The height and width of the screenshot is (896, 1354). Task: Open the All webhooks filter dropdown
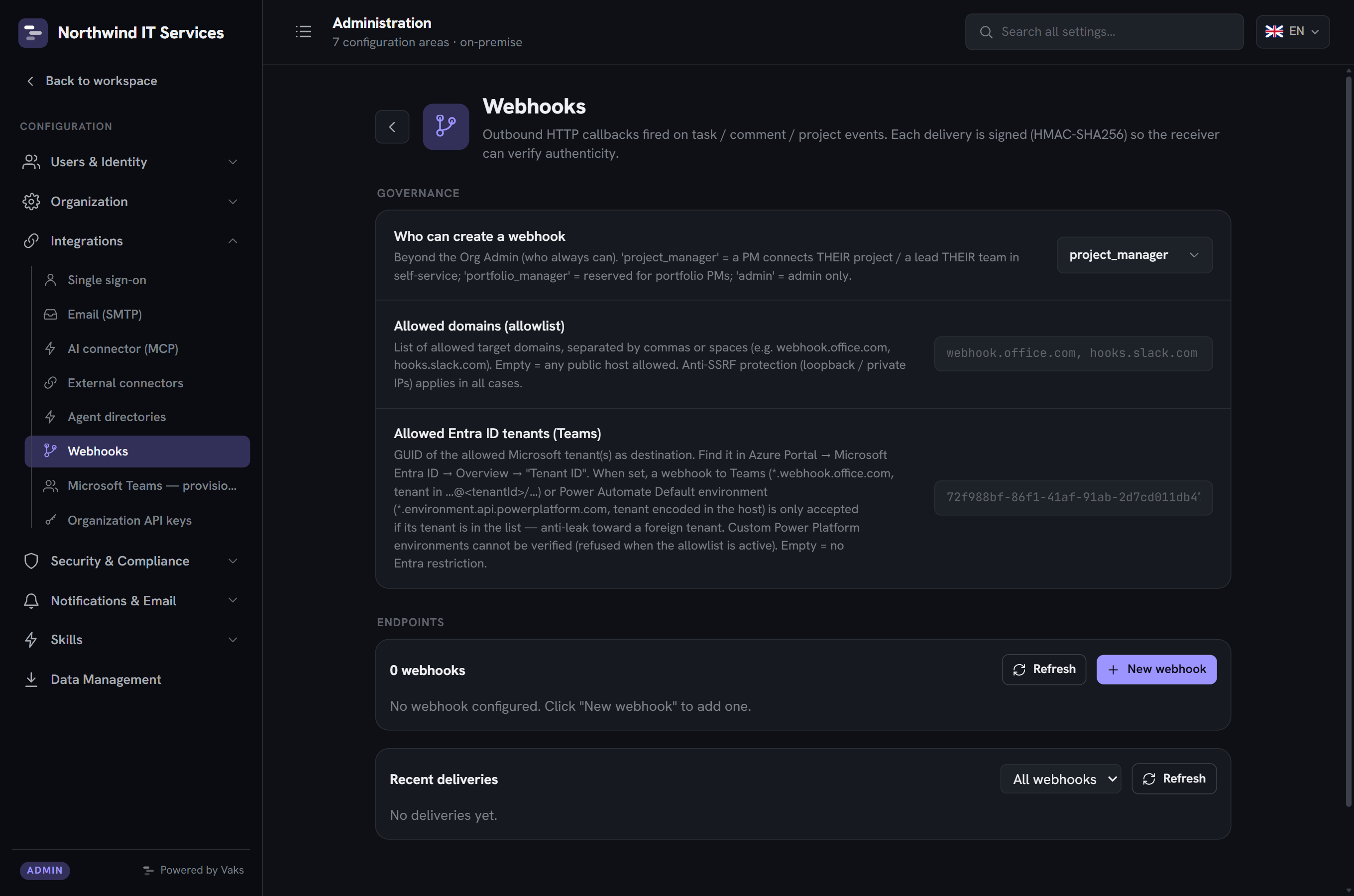pos(1060,779)
